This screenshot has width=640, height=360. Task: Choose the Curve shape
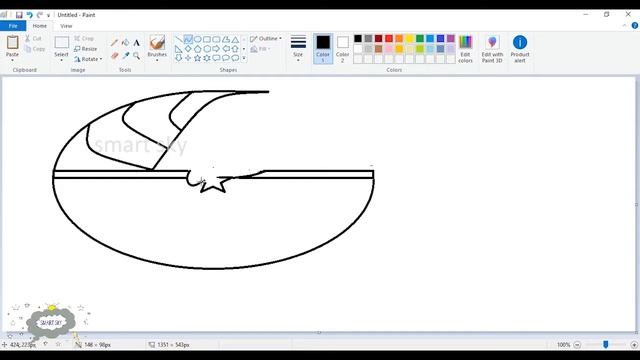pyautogui.click(x=188, y=40)
